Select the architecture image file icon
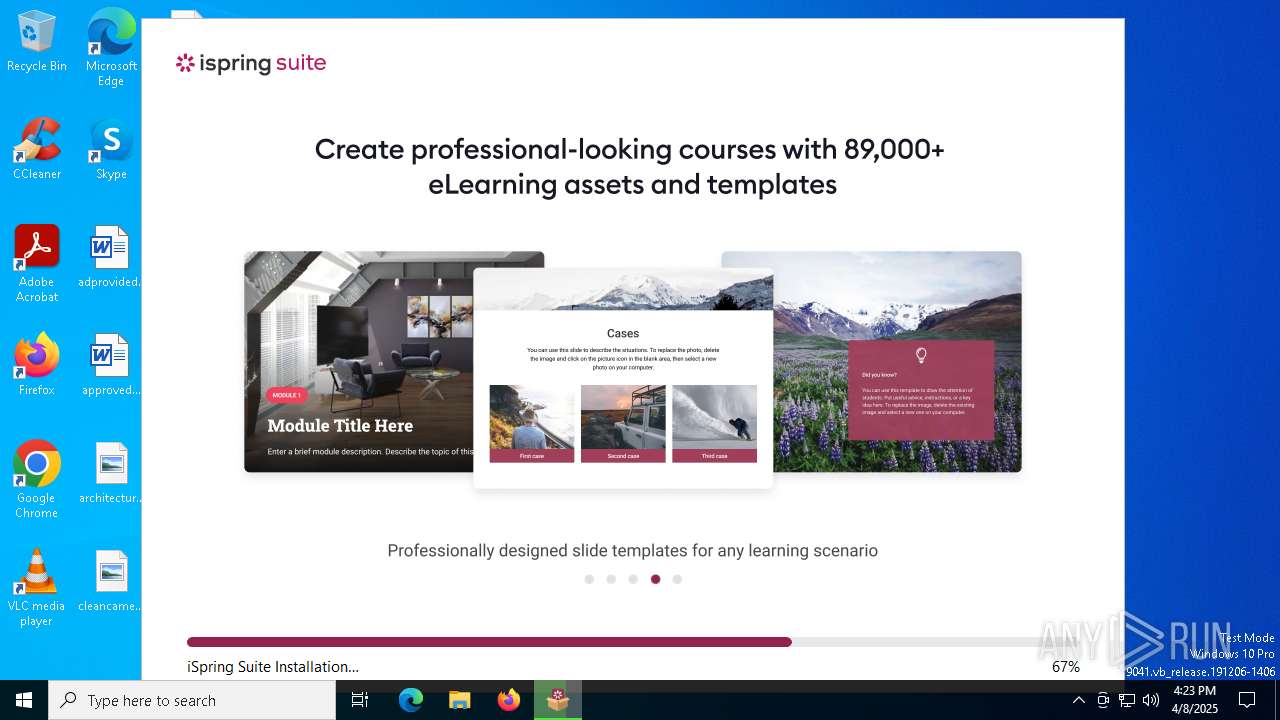Image resolution: width=1280 pixels, height=720 pixels. pos(110,473)
